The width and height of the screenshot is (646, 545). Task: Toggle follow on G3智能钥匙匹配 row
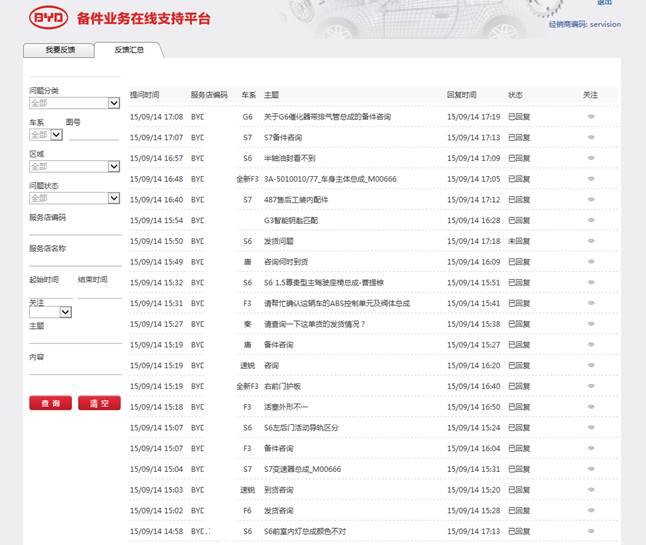(x=590, y=220)
